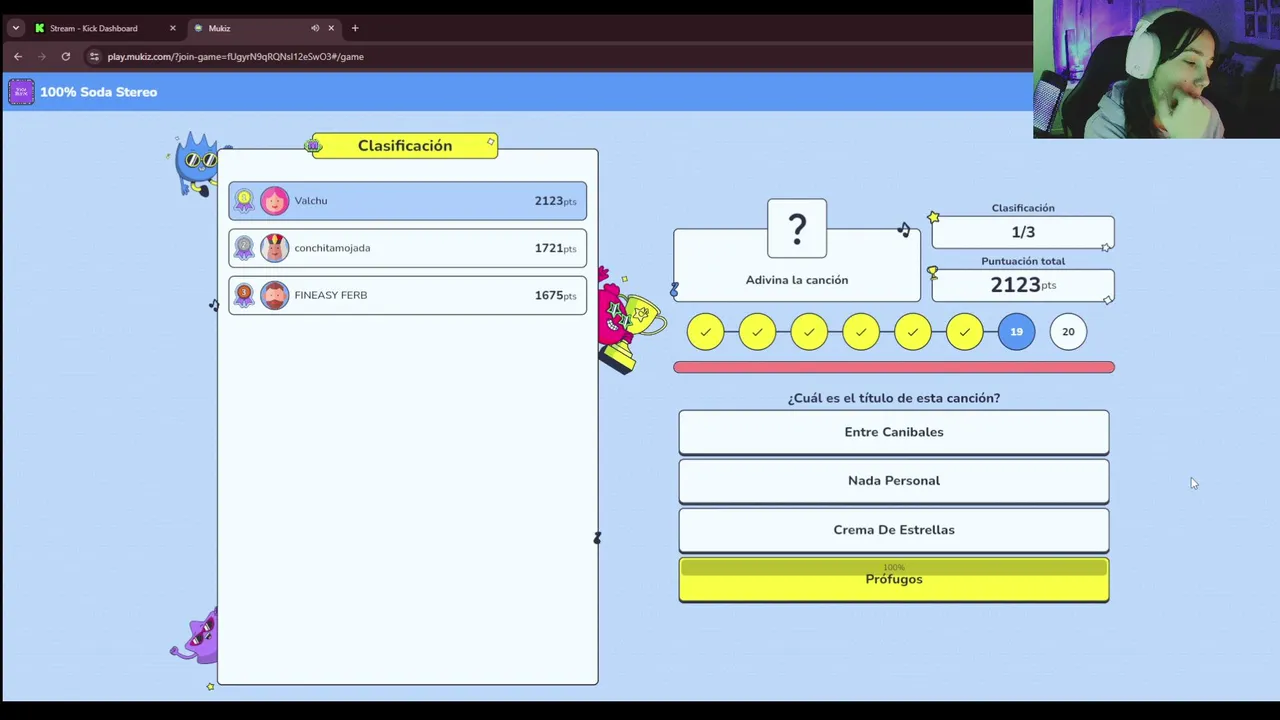Select the Mukiz browser tab
The height and width of the screenshot is (720, 1280).
tap(263, 28)
